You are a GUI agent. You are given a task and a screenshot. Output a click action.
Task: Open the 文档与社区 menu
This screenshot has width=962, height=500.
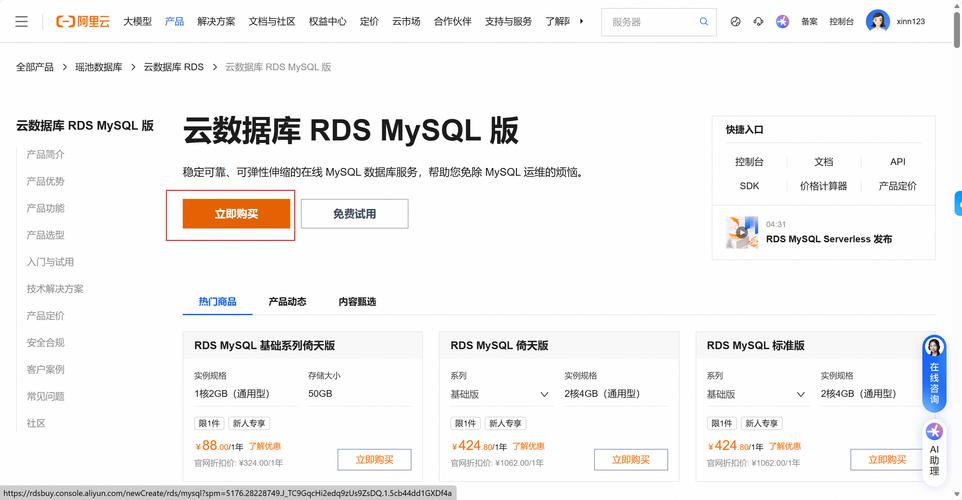point(272,21)
